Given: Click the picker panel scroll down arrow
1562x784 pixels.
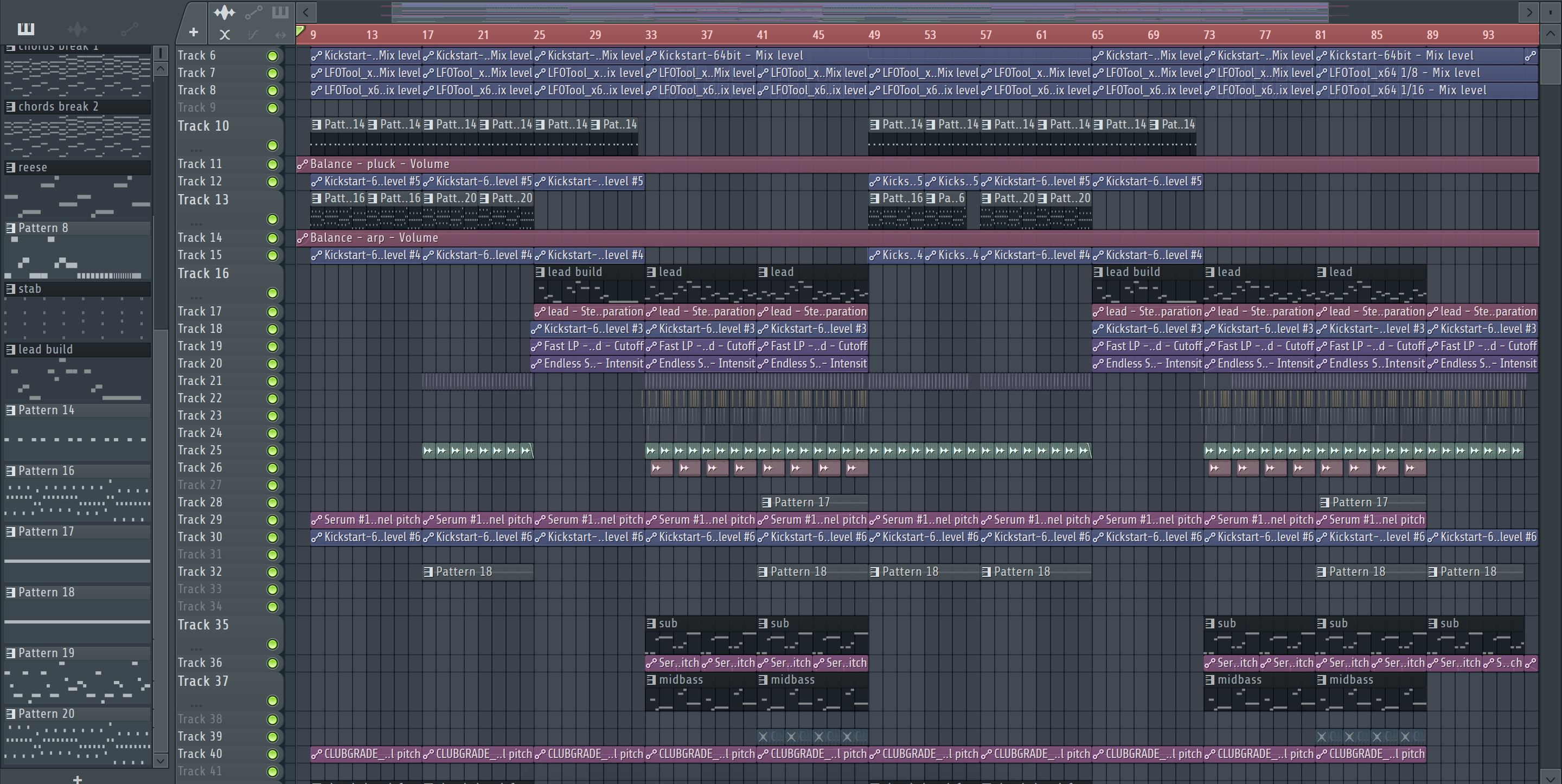Looking at the screenshot, I should point(161,760).
